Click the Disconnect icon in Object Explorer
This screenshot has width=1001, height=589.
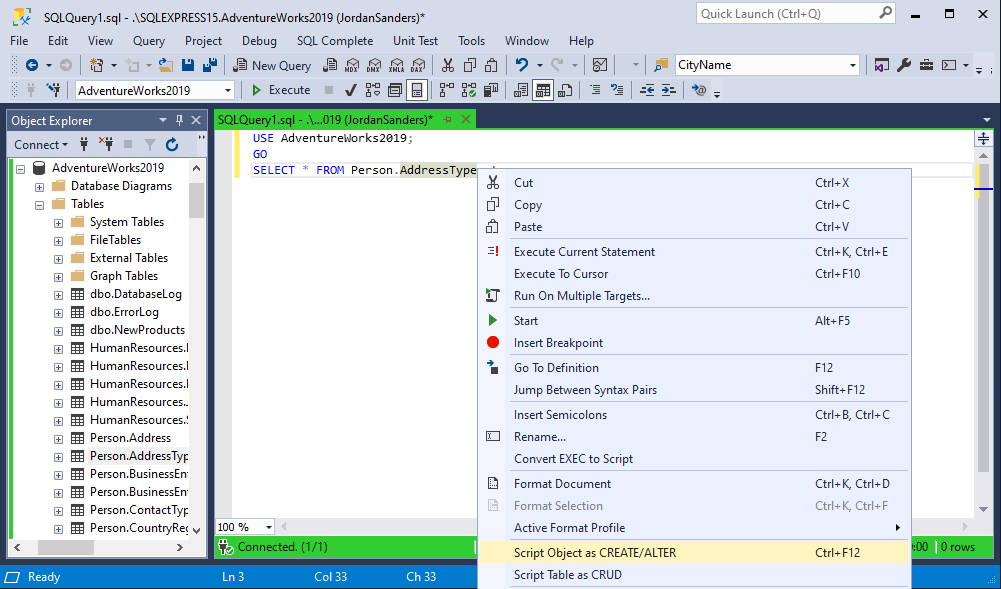pyautogui.click(x=106, y=144)
